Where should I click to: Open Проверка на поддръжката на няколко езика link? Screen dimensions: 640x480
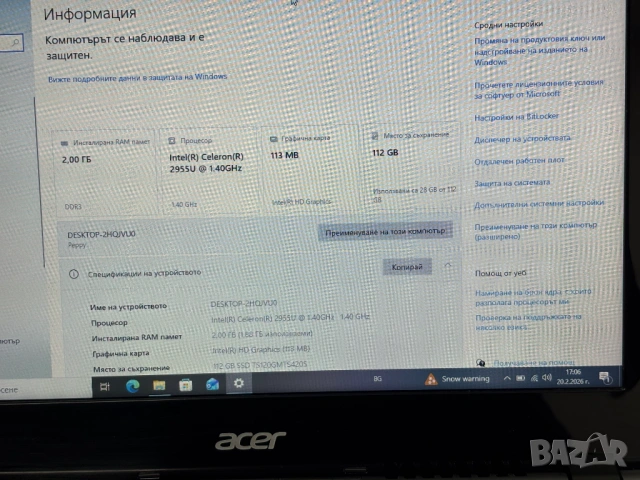(528, 322)
